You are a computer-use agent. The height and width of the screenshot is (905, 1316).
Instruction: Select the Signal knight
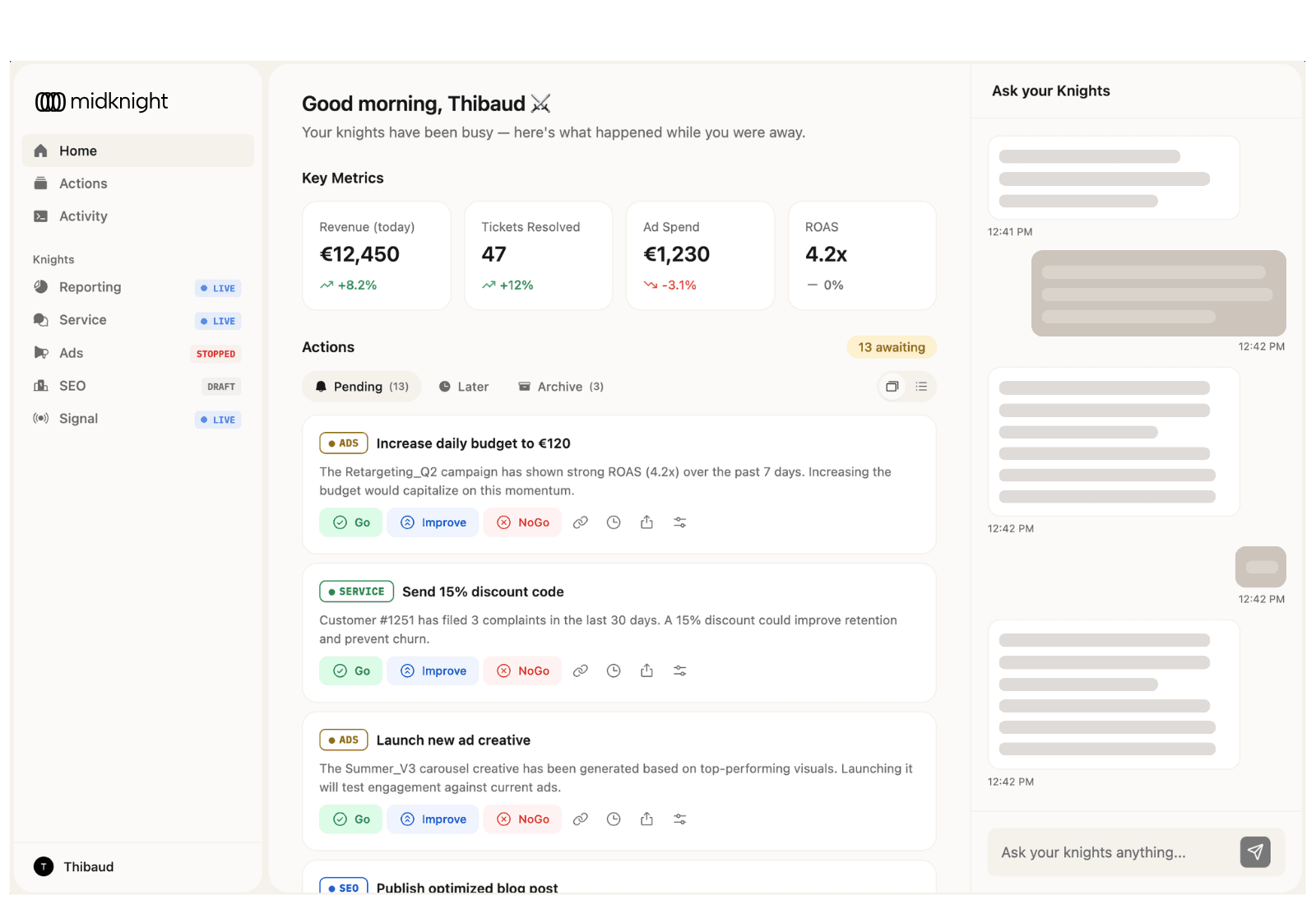point(78,418)
